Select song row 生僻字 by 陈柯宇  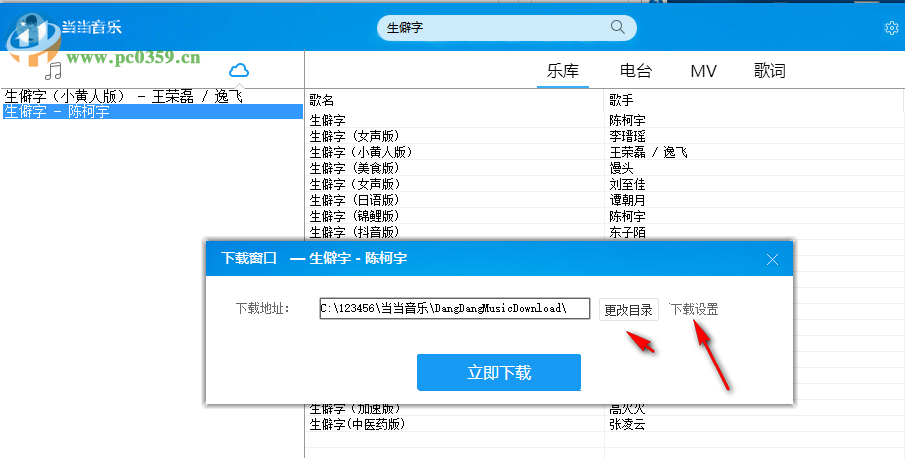click(604, 120)
